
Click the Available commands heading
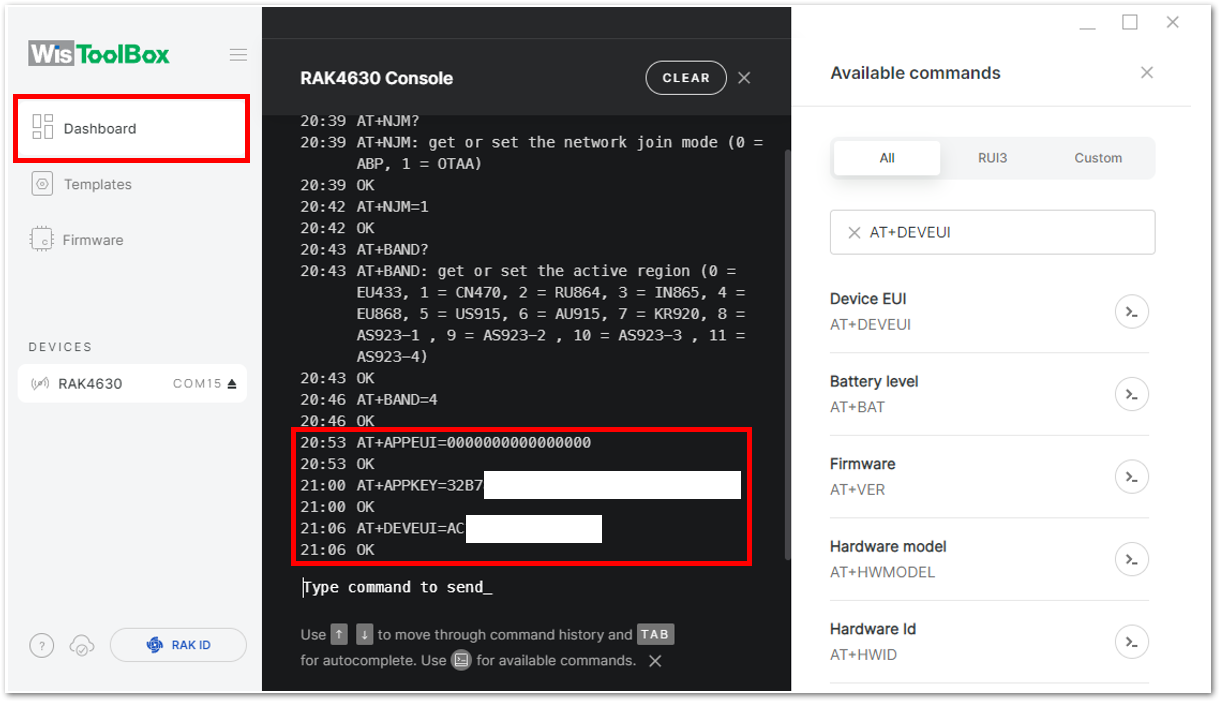coord(915,73)
